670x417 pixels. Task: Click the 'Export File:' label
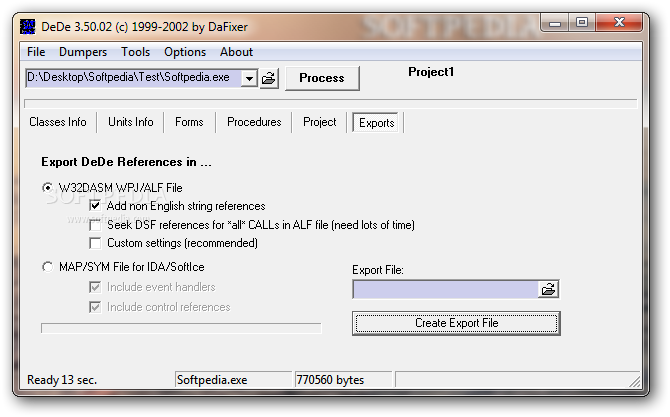(x=378, y=270)
